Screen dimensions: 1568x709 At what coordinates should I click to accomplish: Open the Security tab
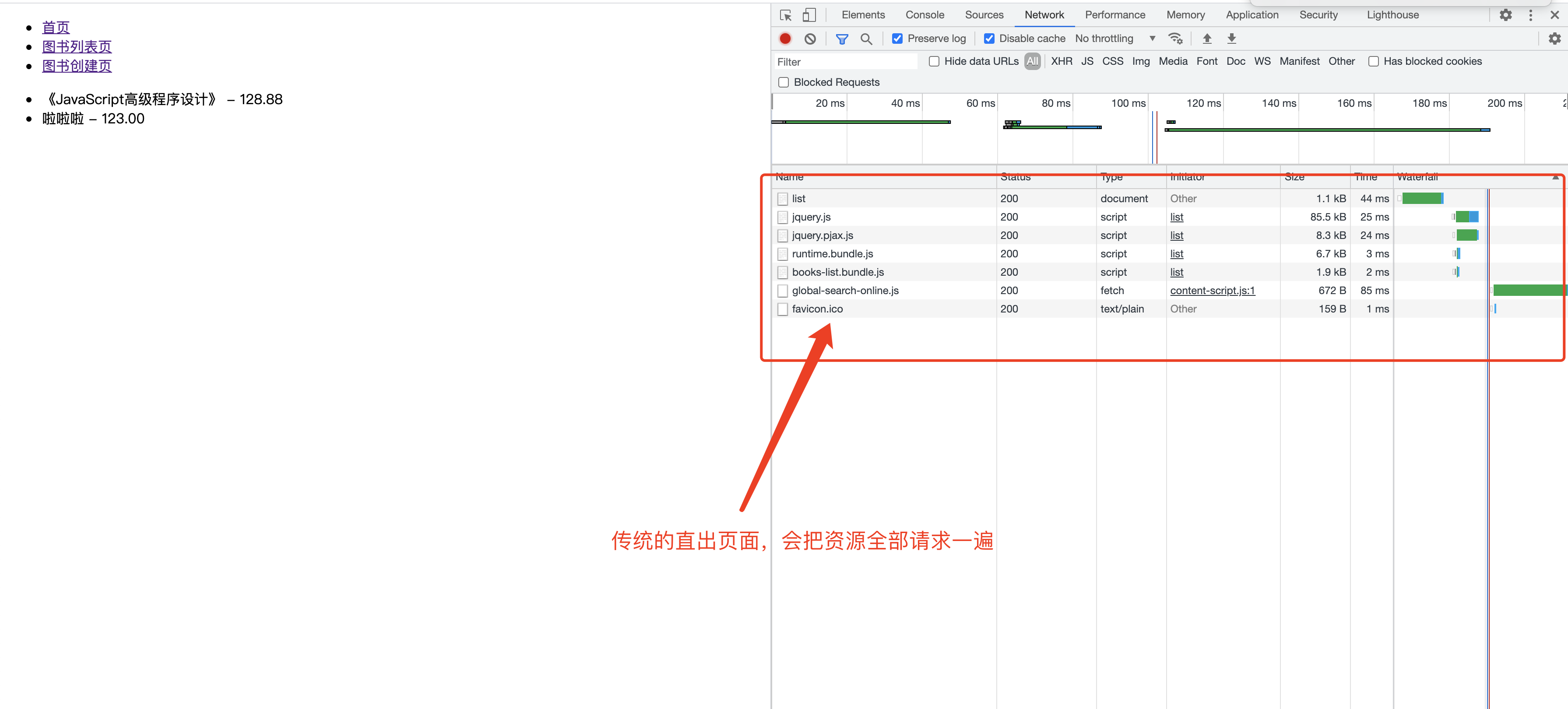tap(1318, 14)
